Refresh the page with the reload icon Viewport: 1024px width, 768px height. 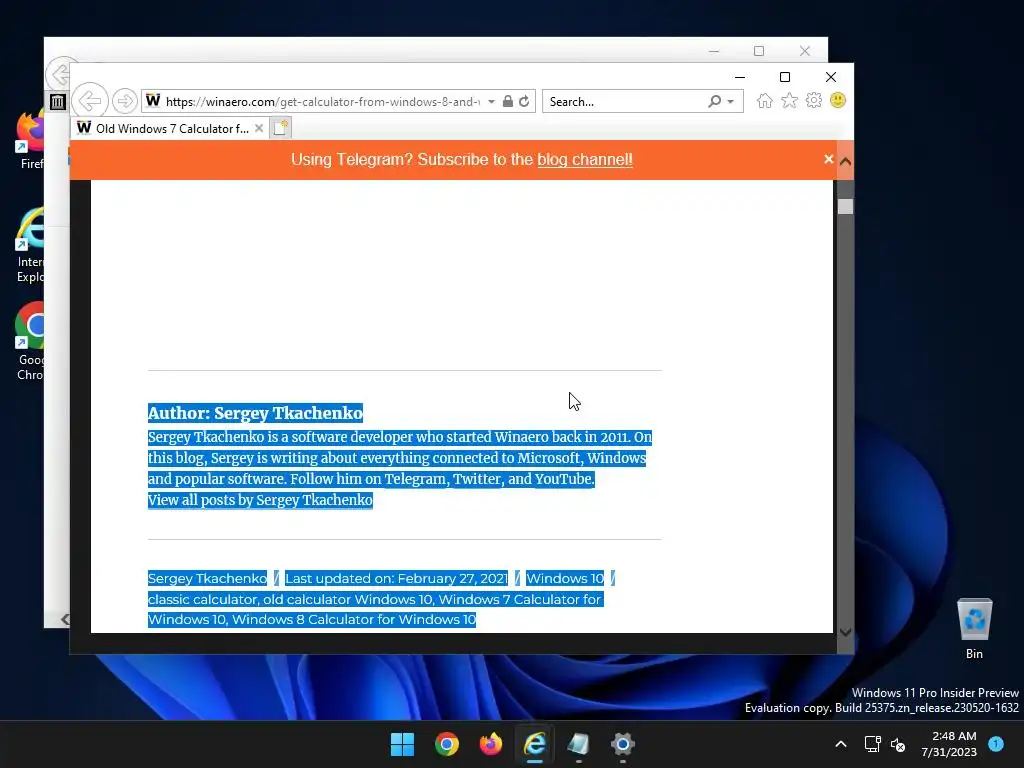(x=524, y=101)
